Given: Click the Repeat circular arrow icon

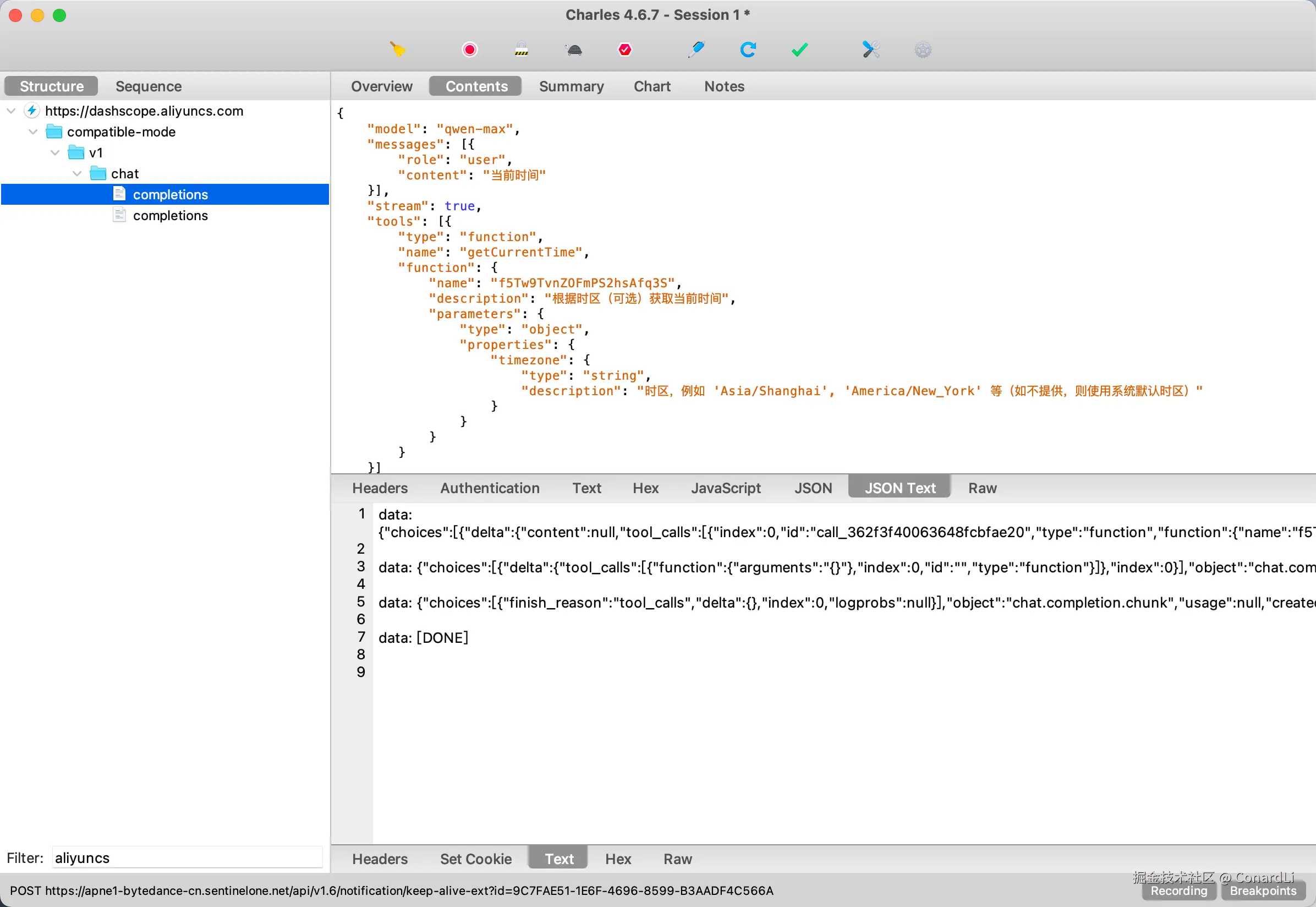Looking at the screenshot, I should 748,50.
